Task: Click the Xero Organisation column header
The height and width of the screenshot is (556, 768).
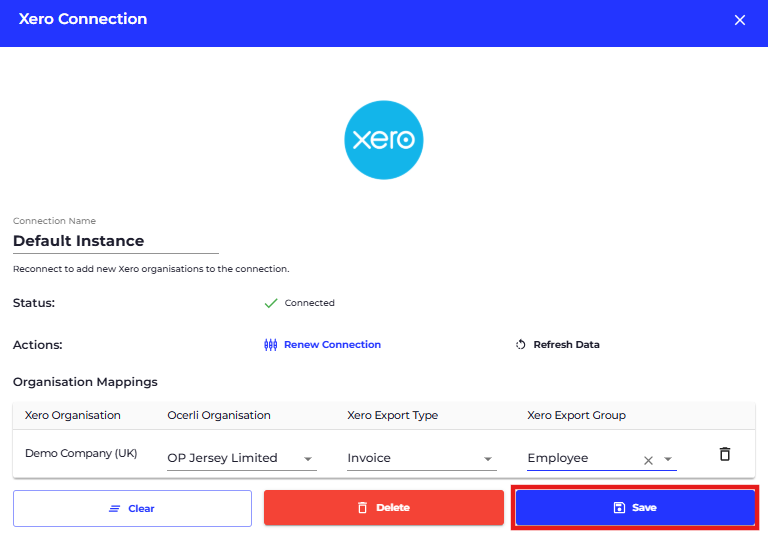Action: pyautogui.click(x=72, y=415)
